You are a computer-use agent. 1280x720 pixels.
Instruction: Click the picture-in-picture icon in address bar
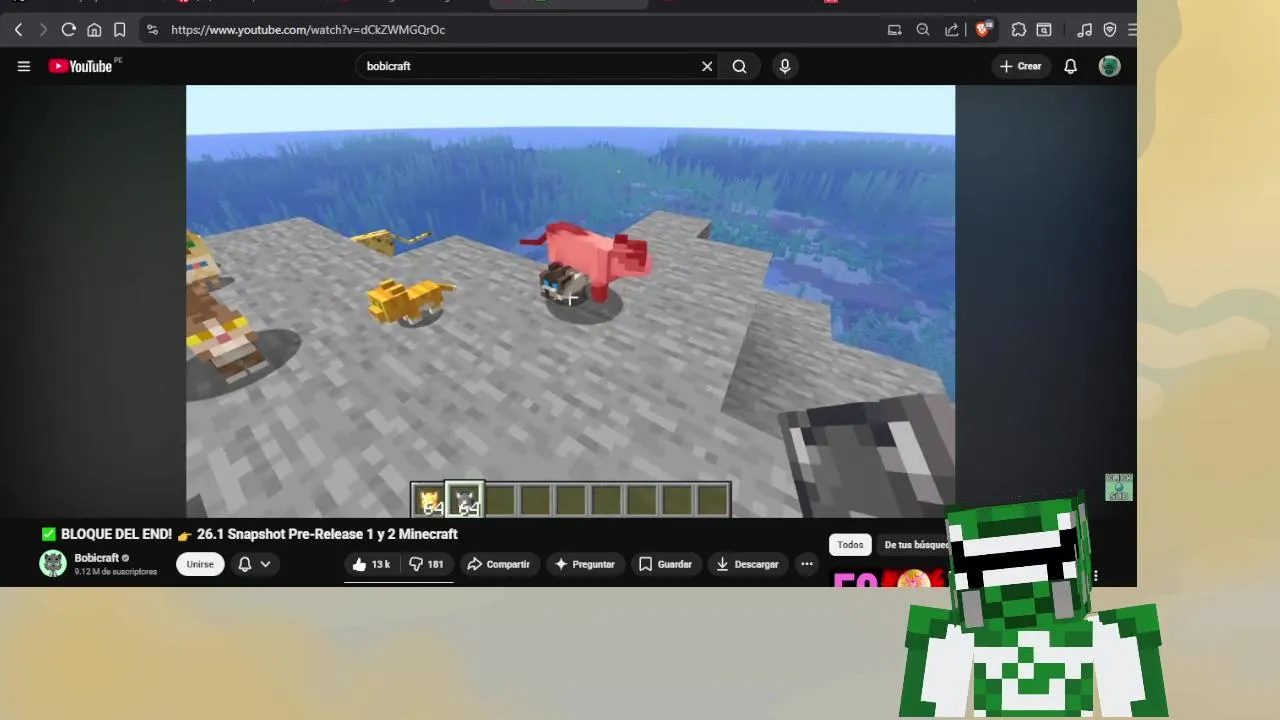(894, 30)
